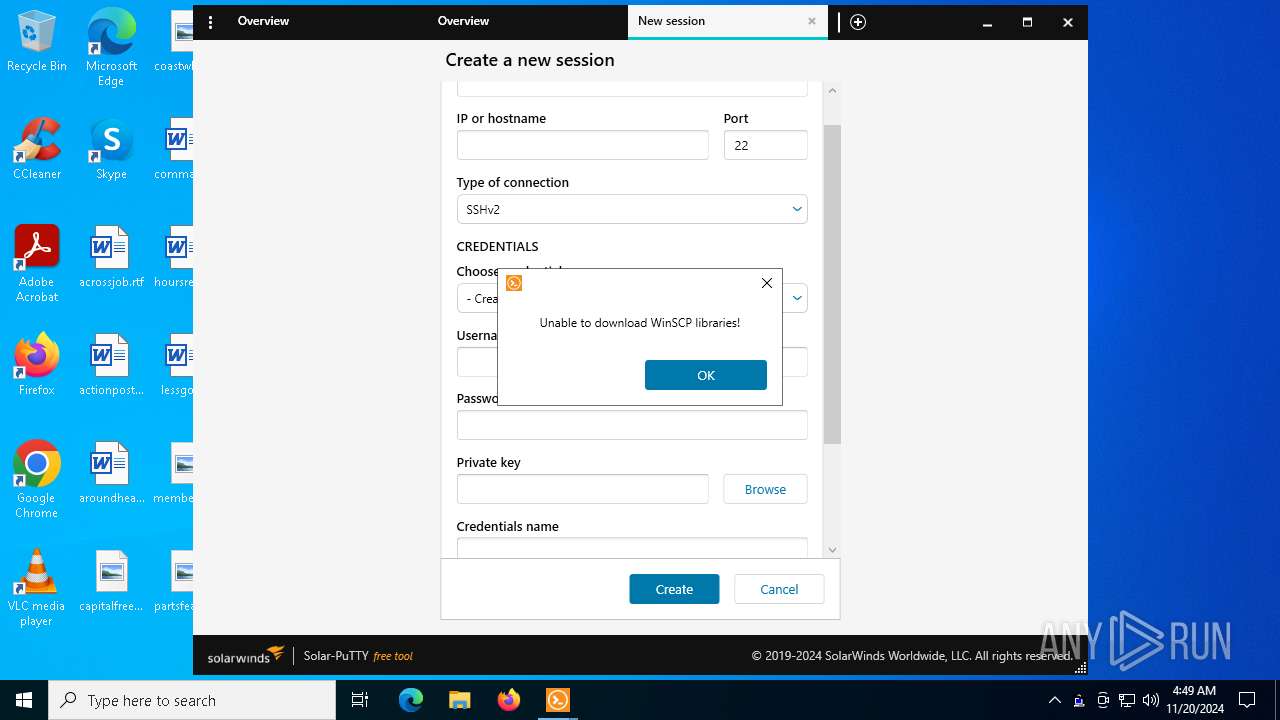Open the clock and date flyout

(1194, 700)
